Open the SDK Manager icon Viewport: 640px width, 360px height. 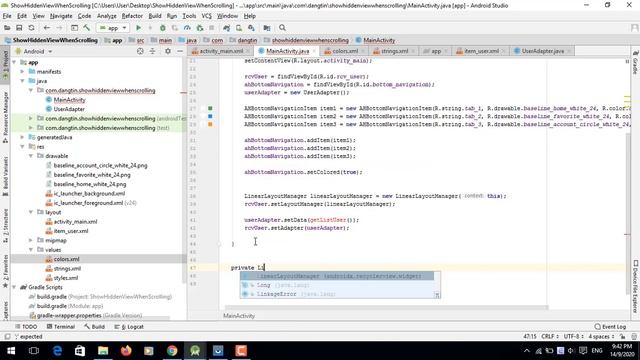(x=251, y=28)
